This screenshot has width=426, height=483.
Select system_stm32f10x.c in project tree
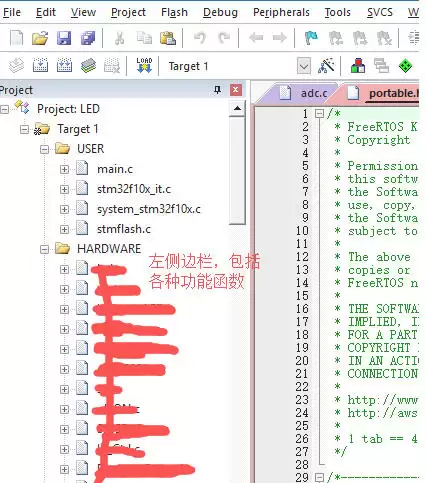point(149,209)
